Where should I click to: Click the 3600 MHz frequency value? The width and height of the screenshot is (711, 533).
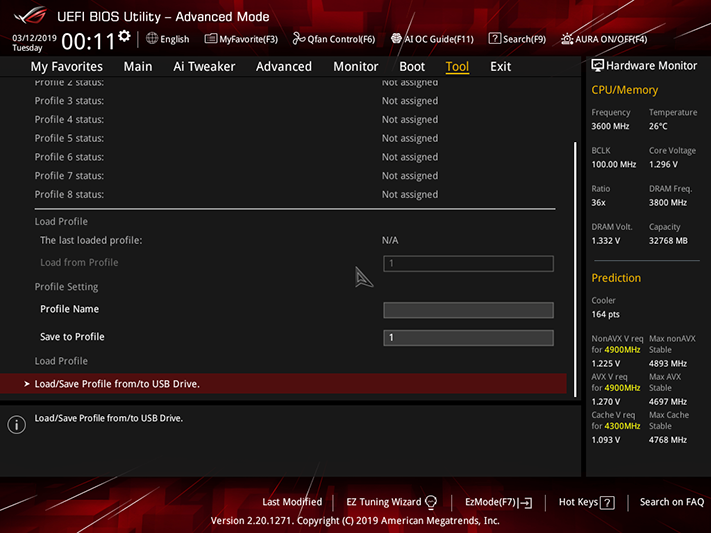(x=610, y=126)
